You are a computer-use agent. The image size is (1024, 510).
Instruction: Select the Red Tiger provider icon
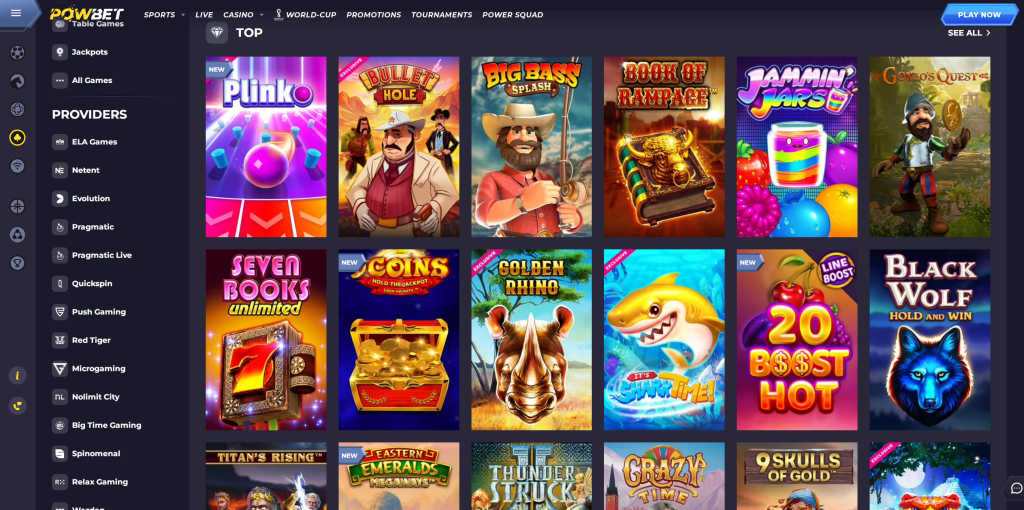pos(60,340)
